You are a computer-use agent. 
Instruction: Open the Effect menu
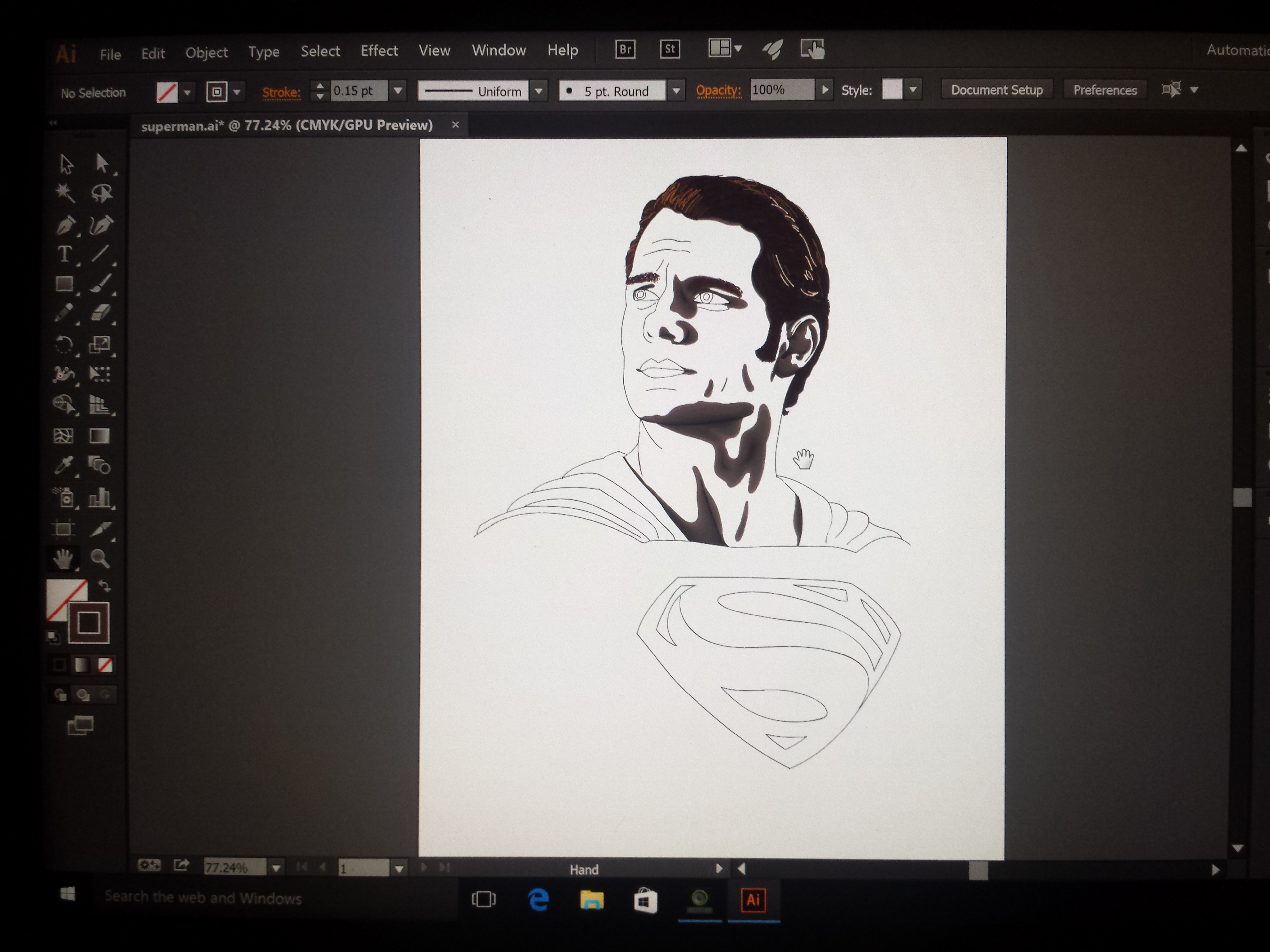point(379,51)
